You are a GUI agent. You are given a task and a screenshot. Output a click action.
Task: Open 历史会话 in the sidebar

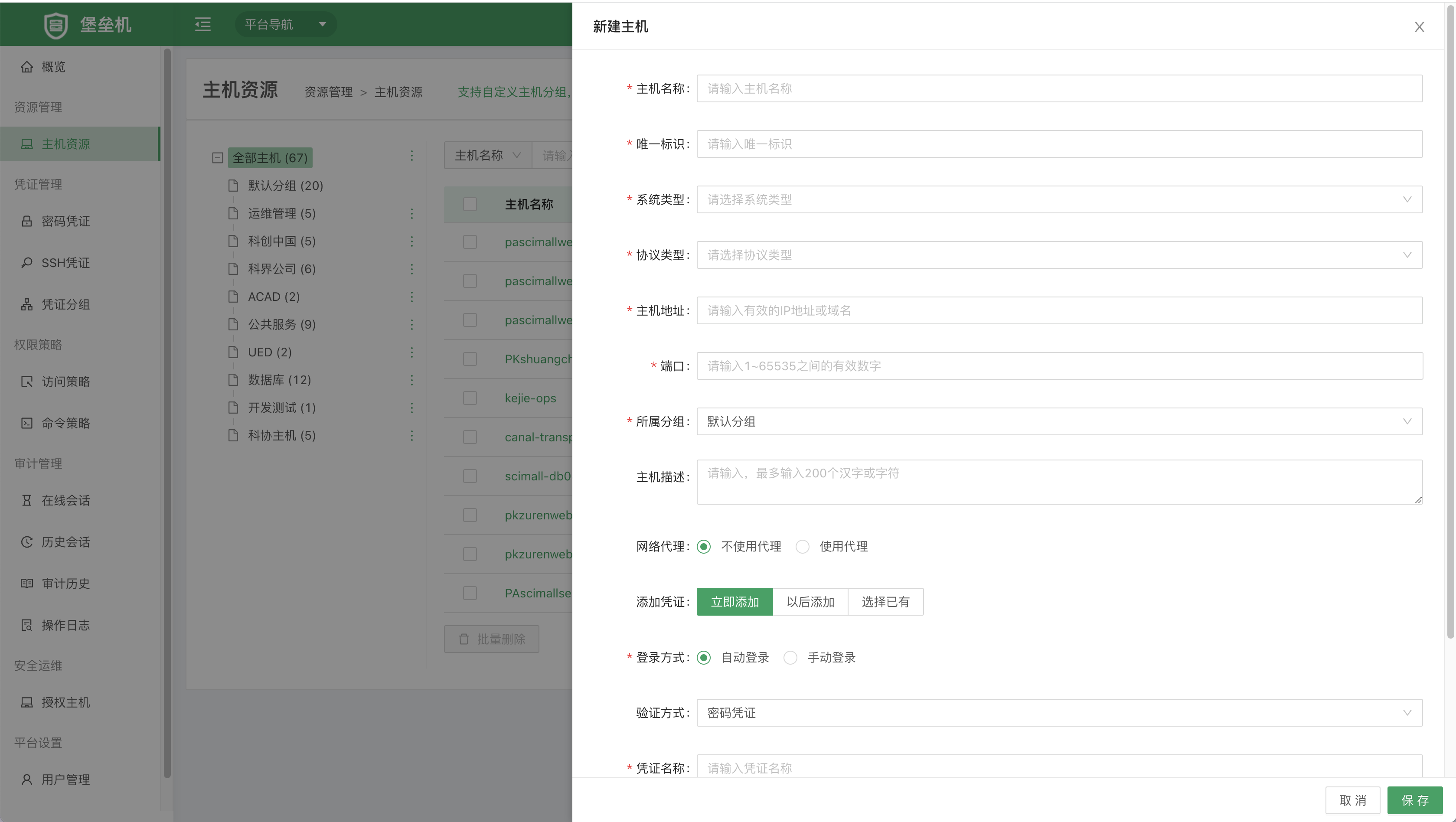coord(80,542)
